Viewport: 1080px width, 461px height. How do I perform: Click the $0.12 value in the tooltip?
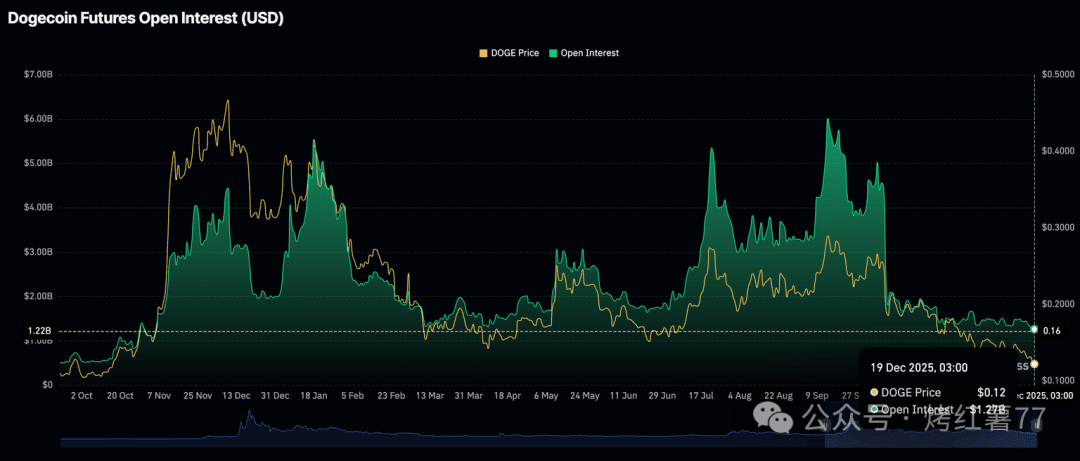coord(990,392)
